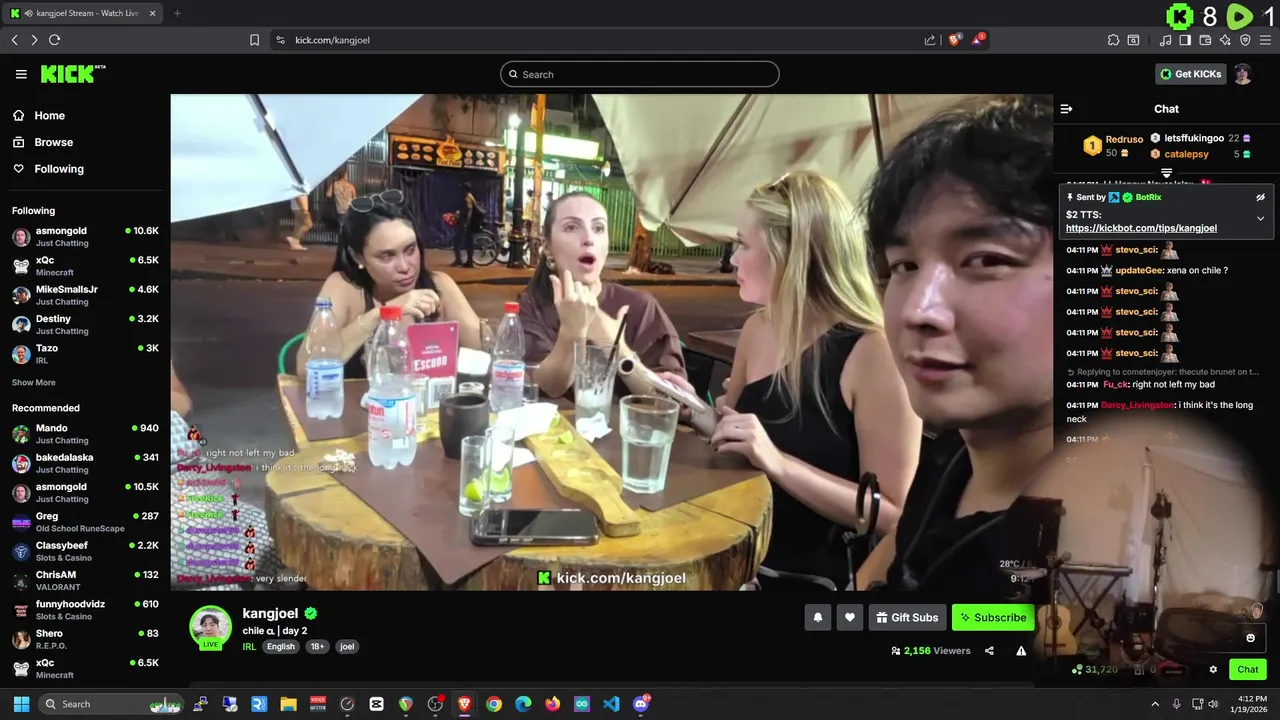Image resolution: width=1280 pixels, height=720 pixels.
Task: Open chat settings gear icon
Action: tap(1213, 670)
